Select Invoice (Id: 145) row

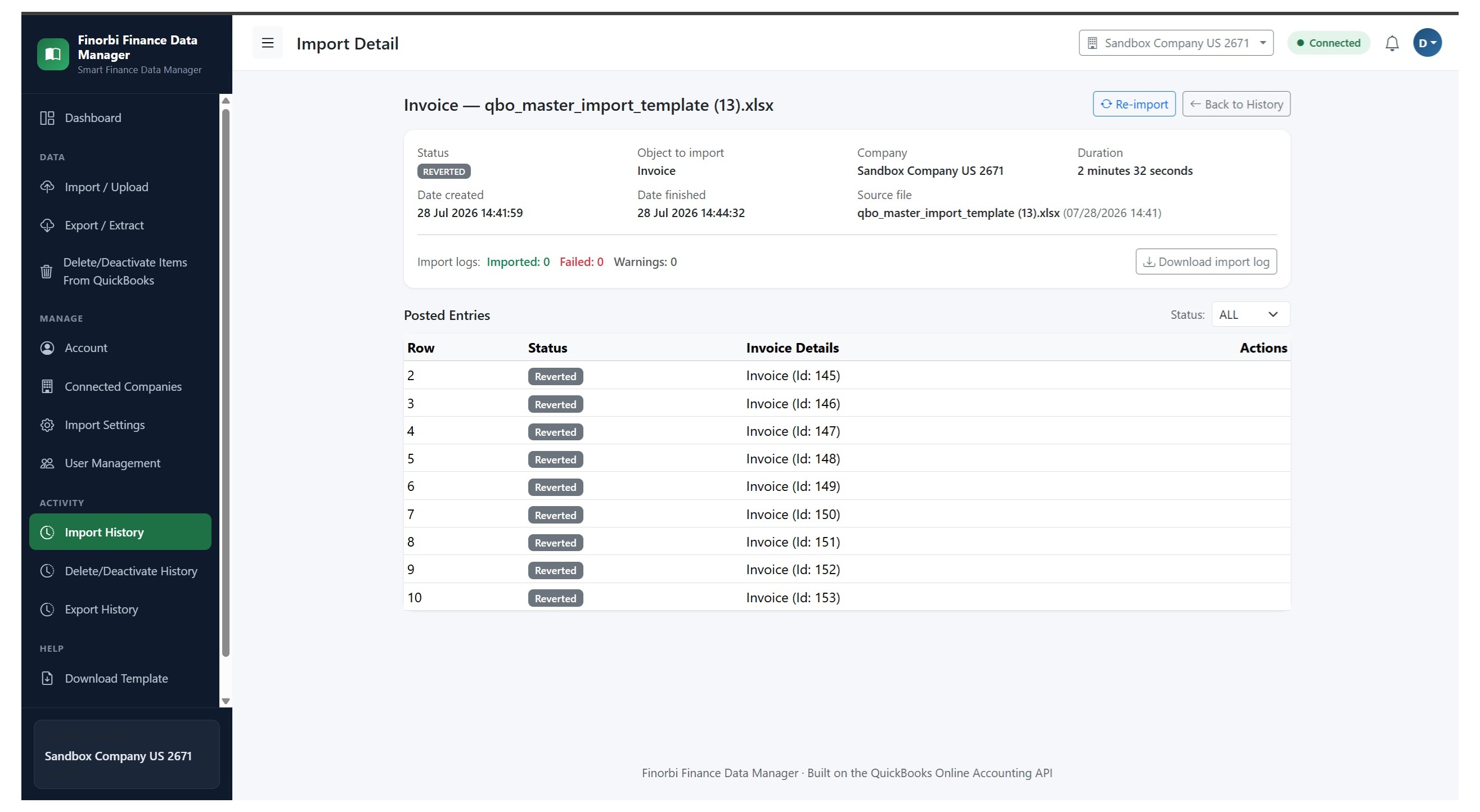point(847,376)
